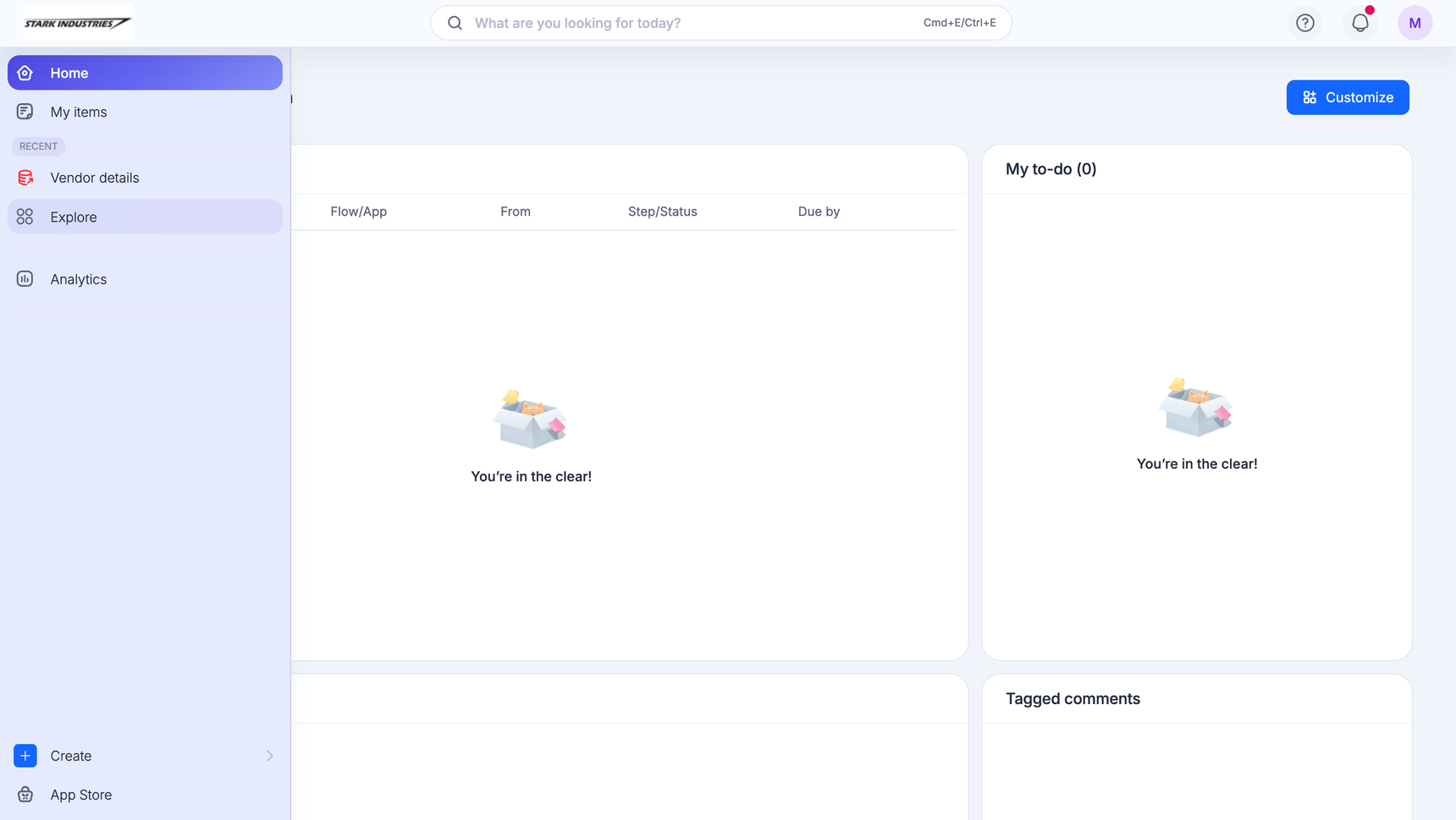Click the Cmd+E/Ctrl+E shortcut hint
The image size is (1456, 820).
click(960, 23)
